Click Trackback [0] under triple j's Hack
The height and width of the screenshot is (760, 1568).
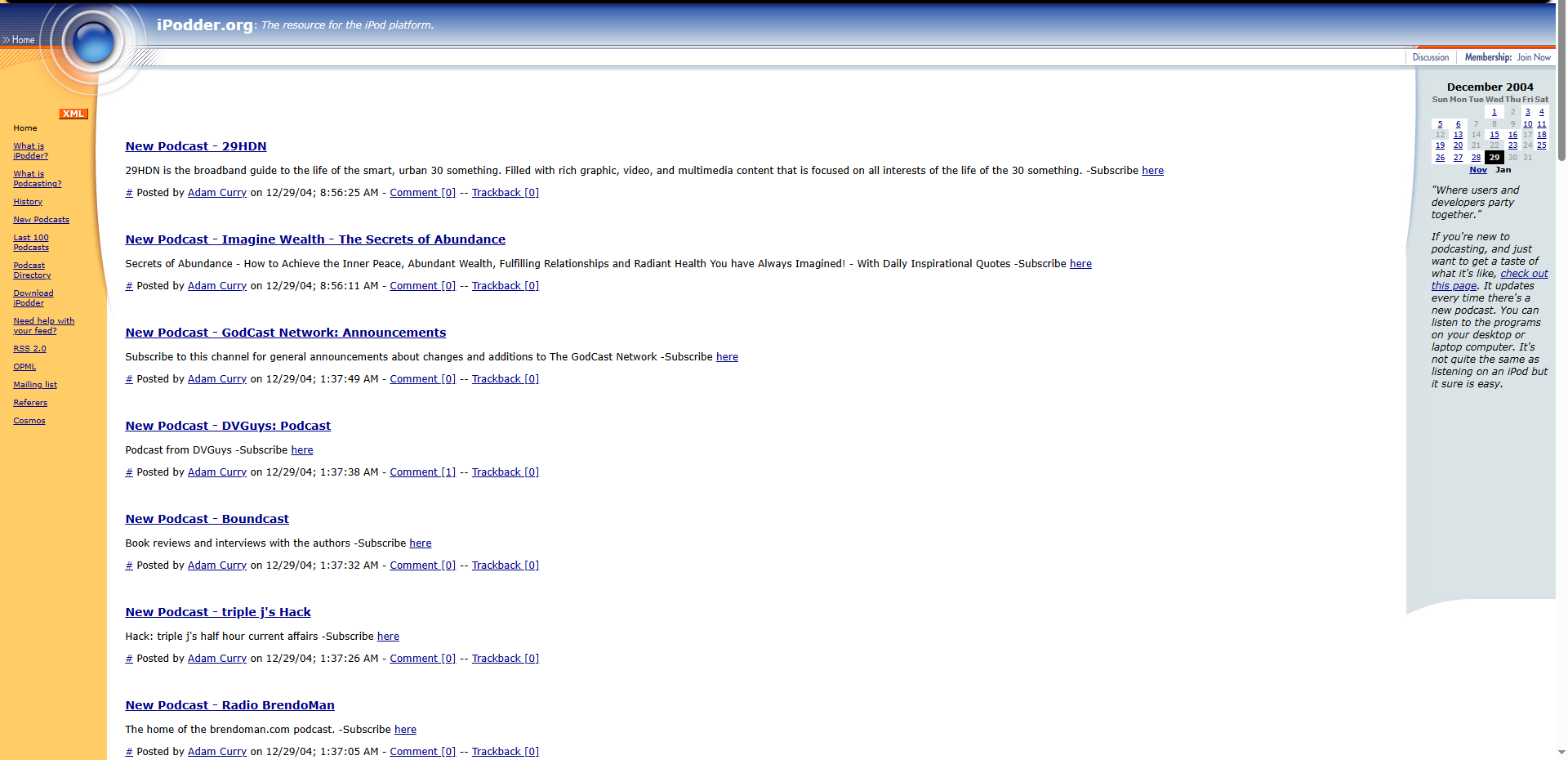click(x=505, y=659)
